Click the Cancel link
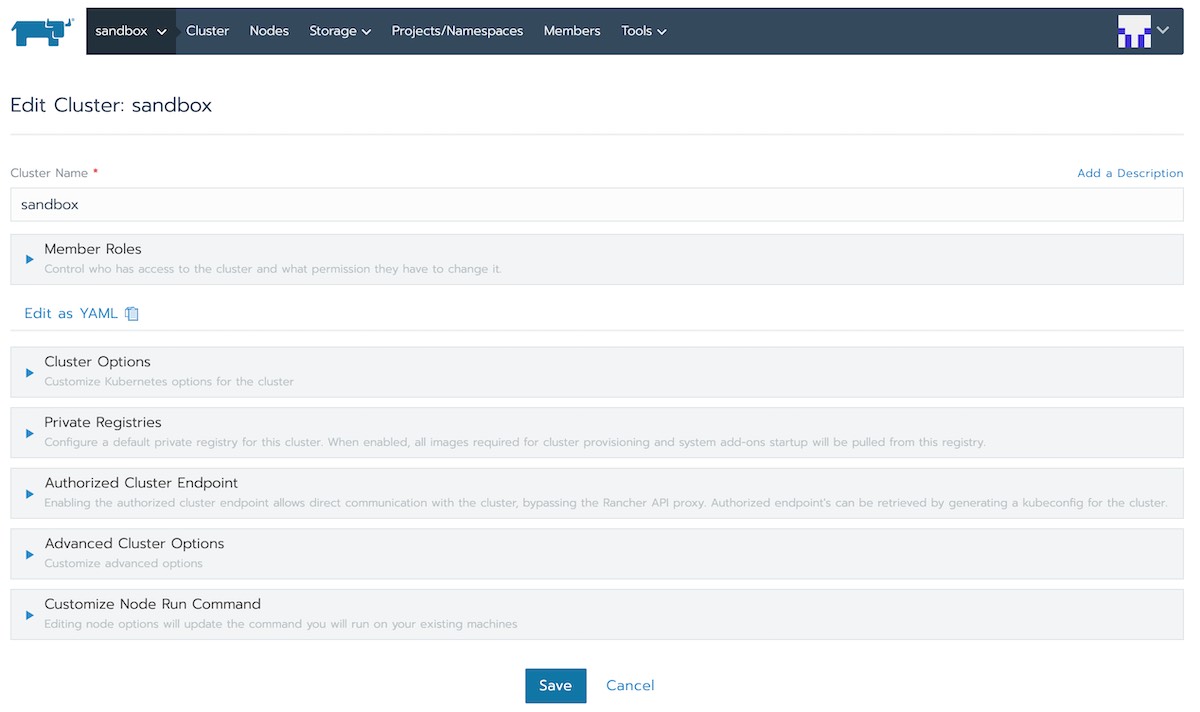Image resolution: width=1200 pixels, height=712 pixels. (630, 686)
